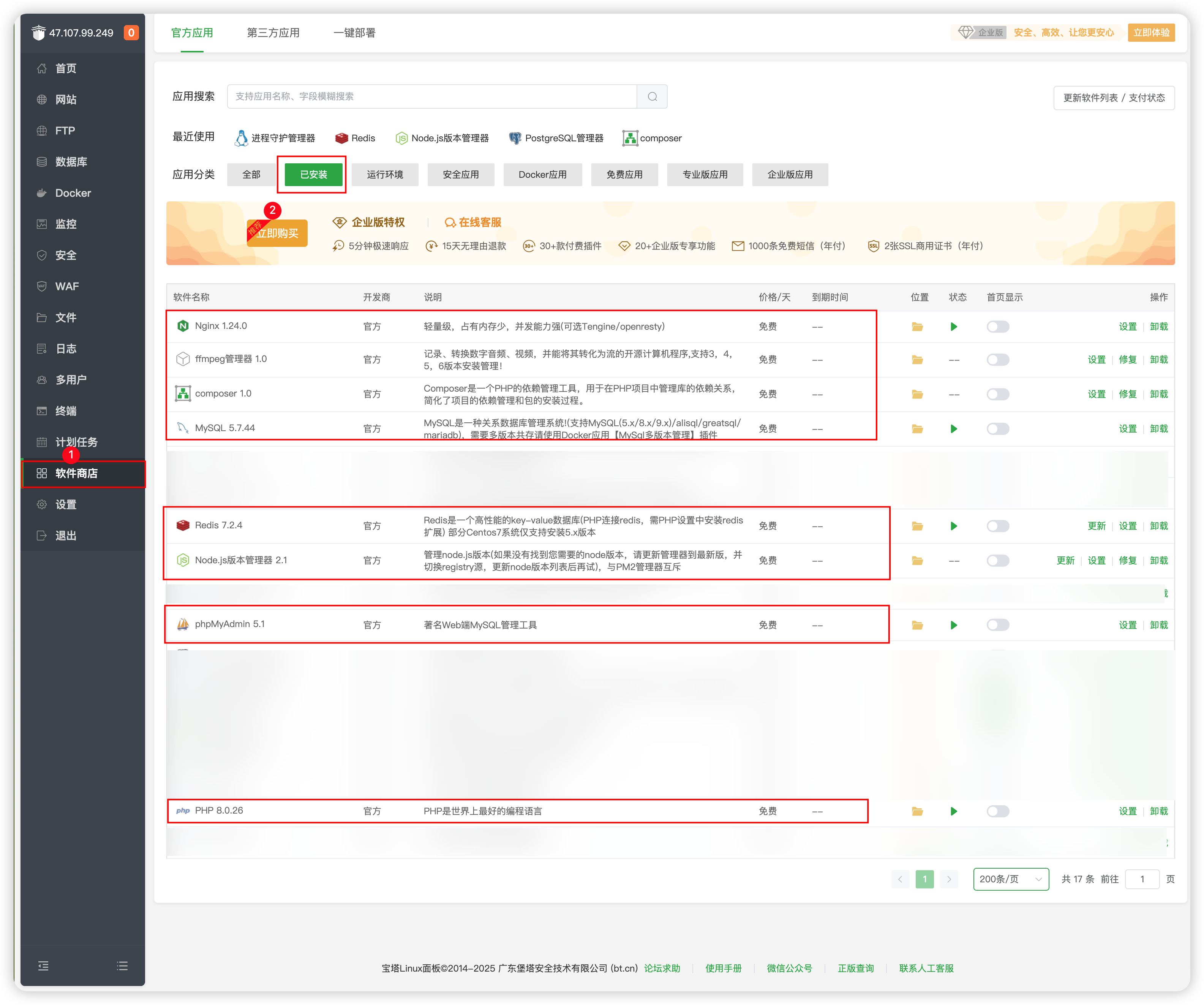Image resolution: width=1204 pixels, height=1005 pixels.
Task: Open the Nginx install folder icon
Action: point(917,327)
